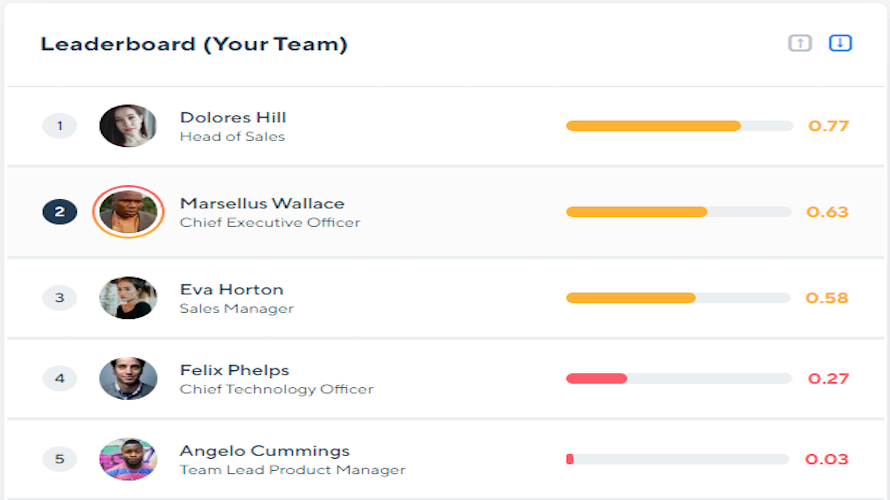Click Felix Phelps's red 0.27 progress bar
Screen dimensions: 890x500
click(x=679, y=379)
